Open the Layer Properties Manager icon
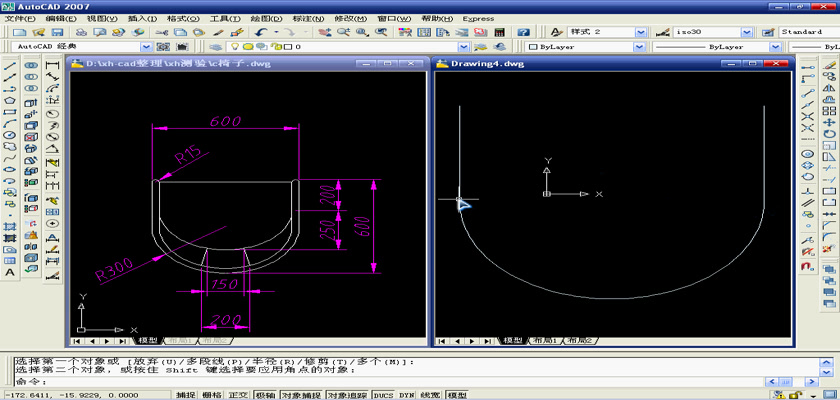The height and width of the screenshot is (400, 840). [x=217, y=47]
